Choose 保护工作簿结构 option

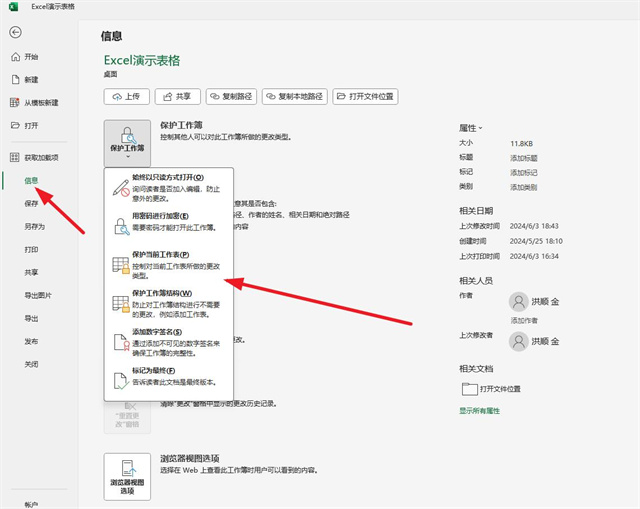(168, 304)
